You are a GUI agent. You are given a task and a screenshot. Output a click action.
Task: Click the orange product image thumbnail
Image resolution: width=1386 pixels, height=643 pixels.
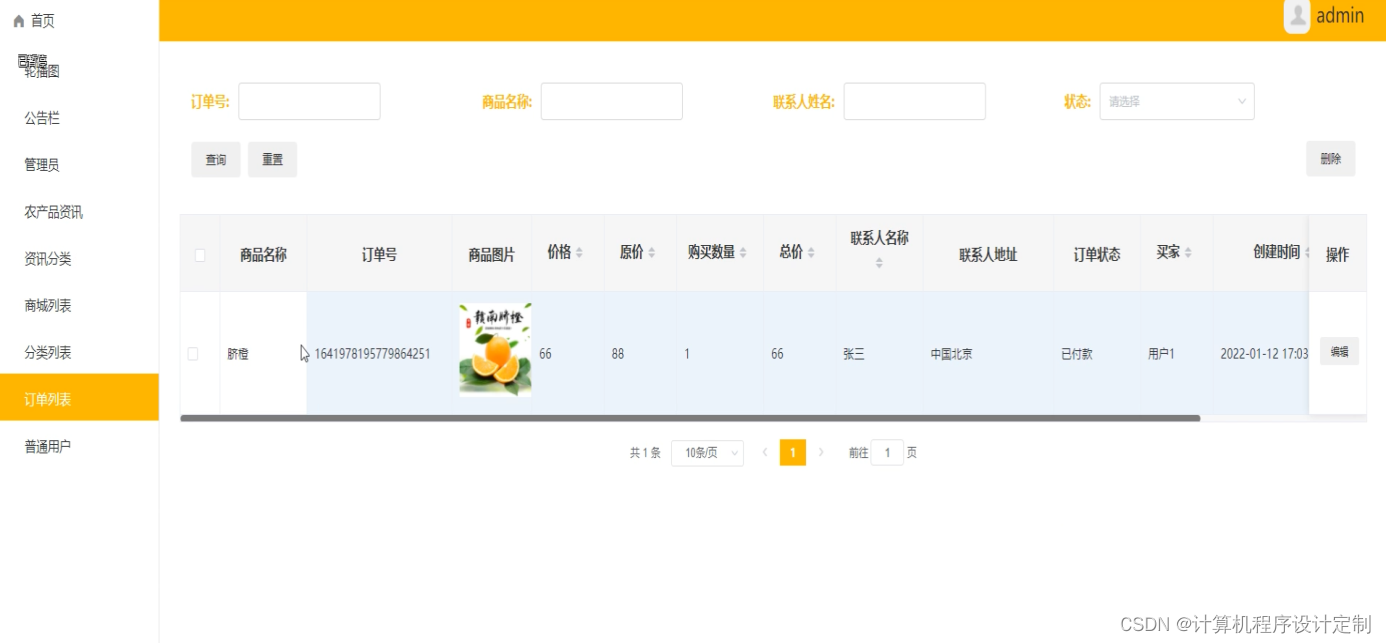coord(495,351)
